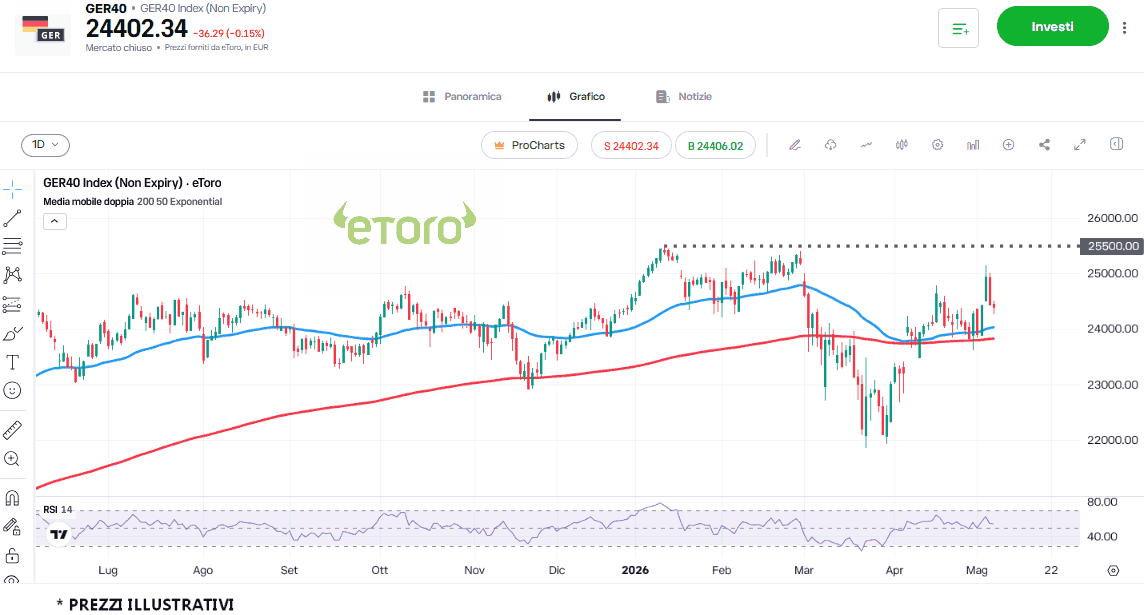Click the cloud save chart icon

pos(830,145)
